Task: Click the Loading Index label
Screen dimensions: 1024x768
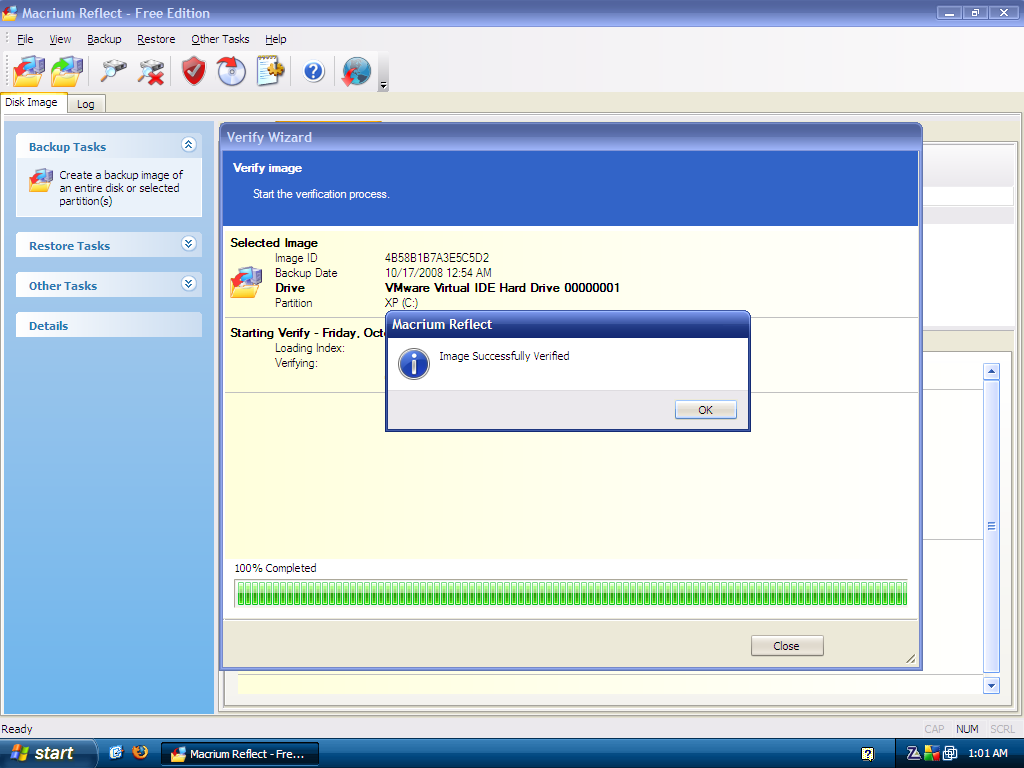Action: point(310,348)
